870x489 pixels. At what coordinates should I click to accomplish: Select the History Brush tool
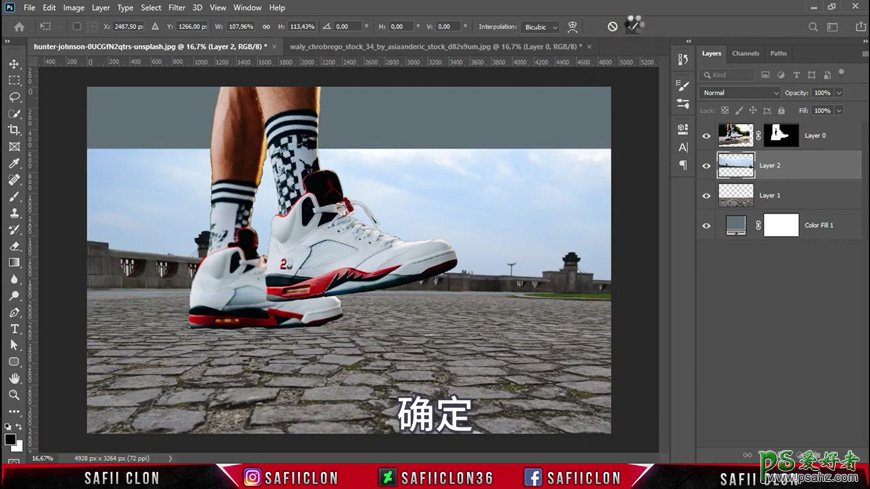(14, 229)
